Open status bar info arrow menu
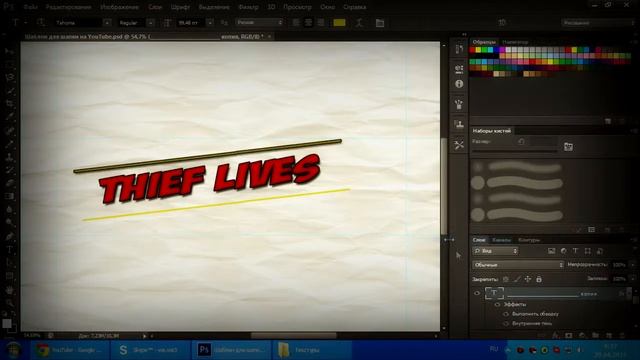 [144, 336]
